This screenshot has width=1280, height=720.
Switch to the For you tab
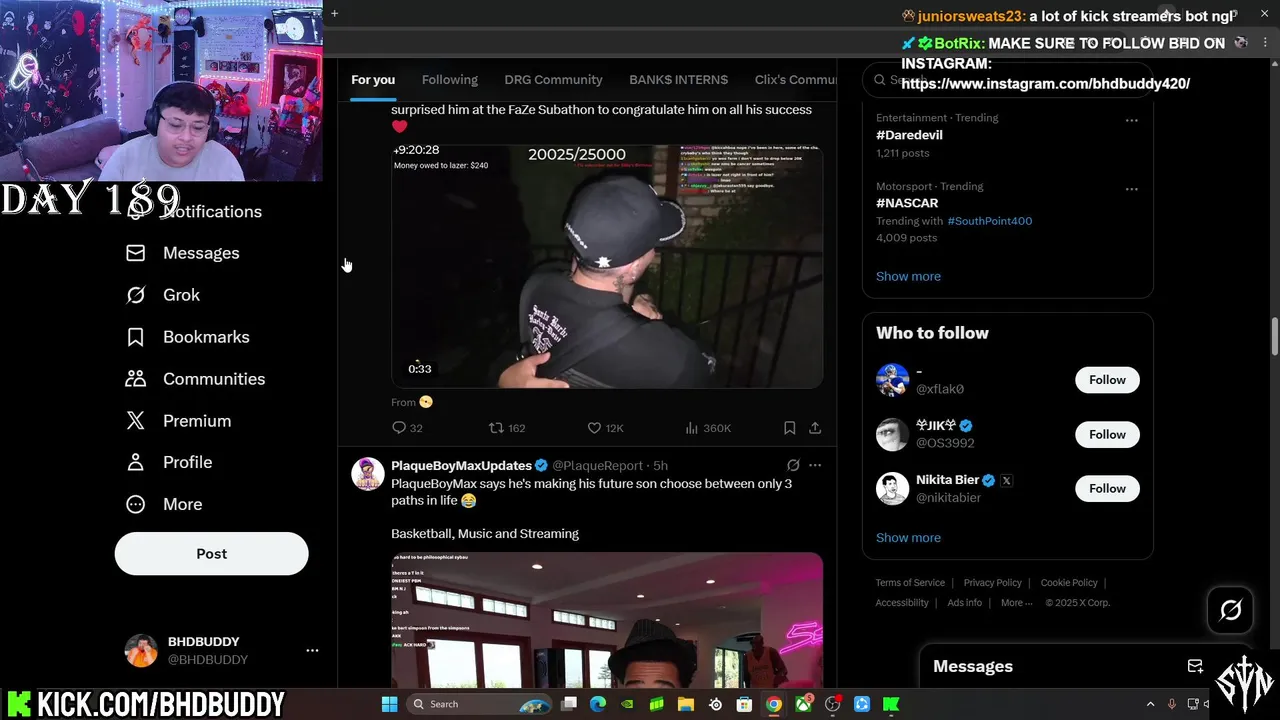click(373, 80)
